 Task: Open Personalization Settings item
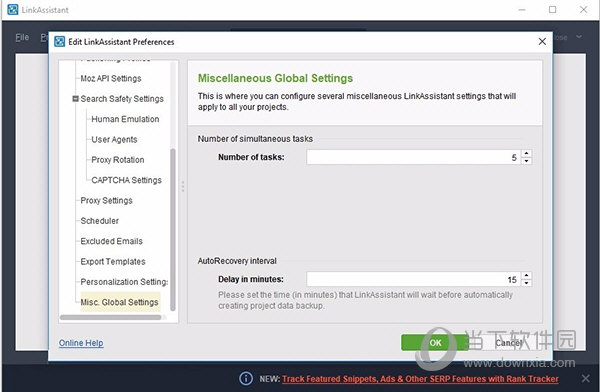pyautogui.click(x=124, y=282)
